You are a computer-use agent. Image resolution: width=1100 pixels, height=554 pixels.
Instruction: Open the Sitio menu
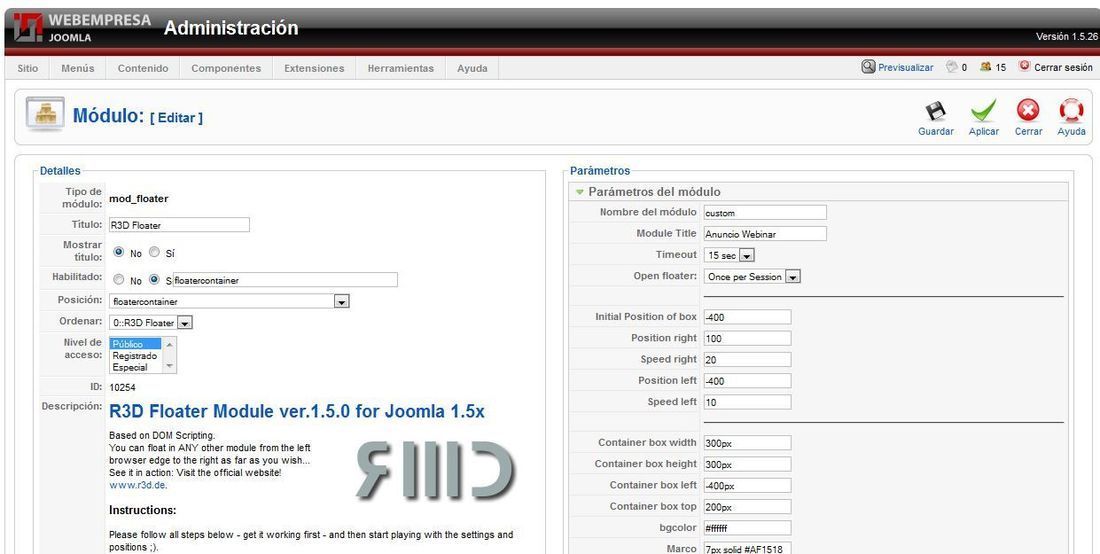pyautogui.click(x=28, y=68)
